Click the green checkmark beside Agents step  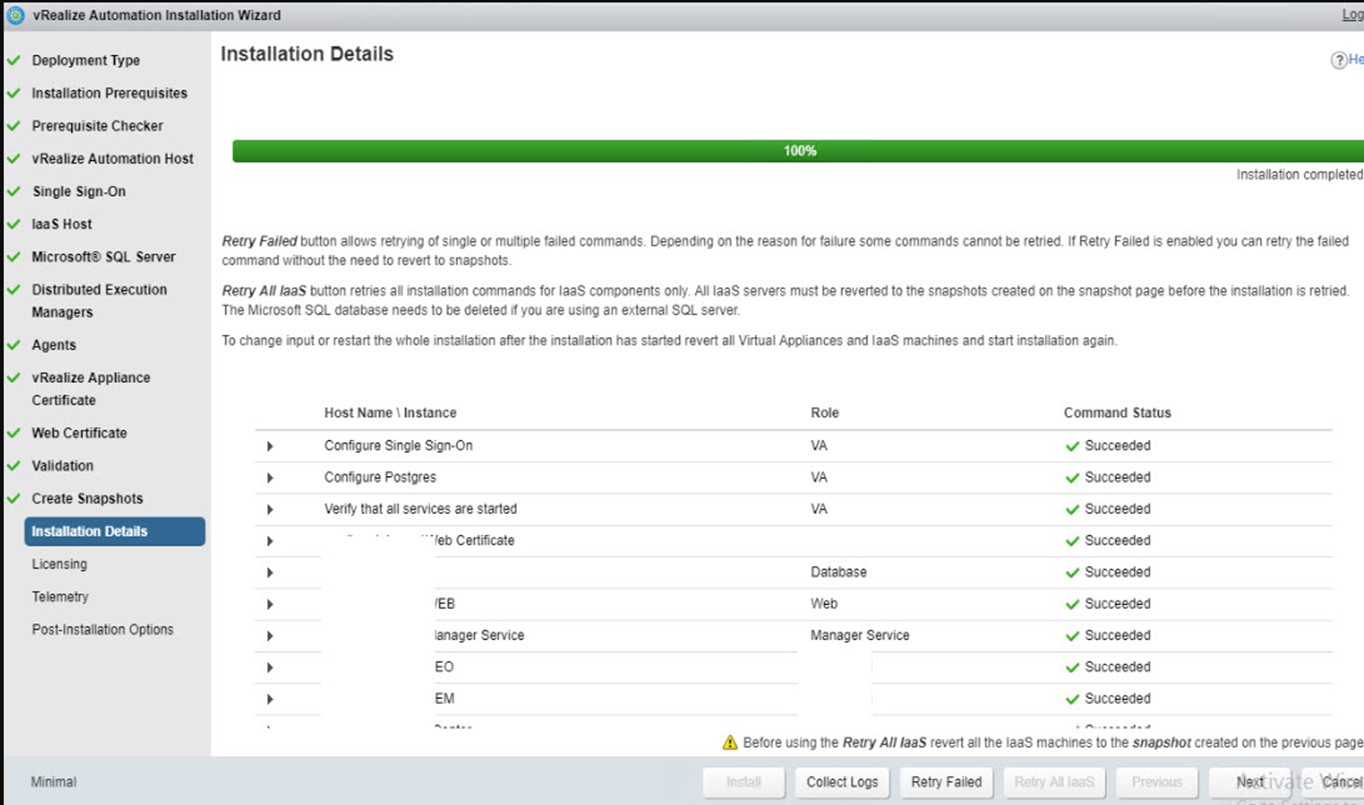coord(13,345)
